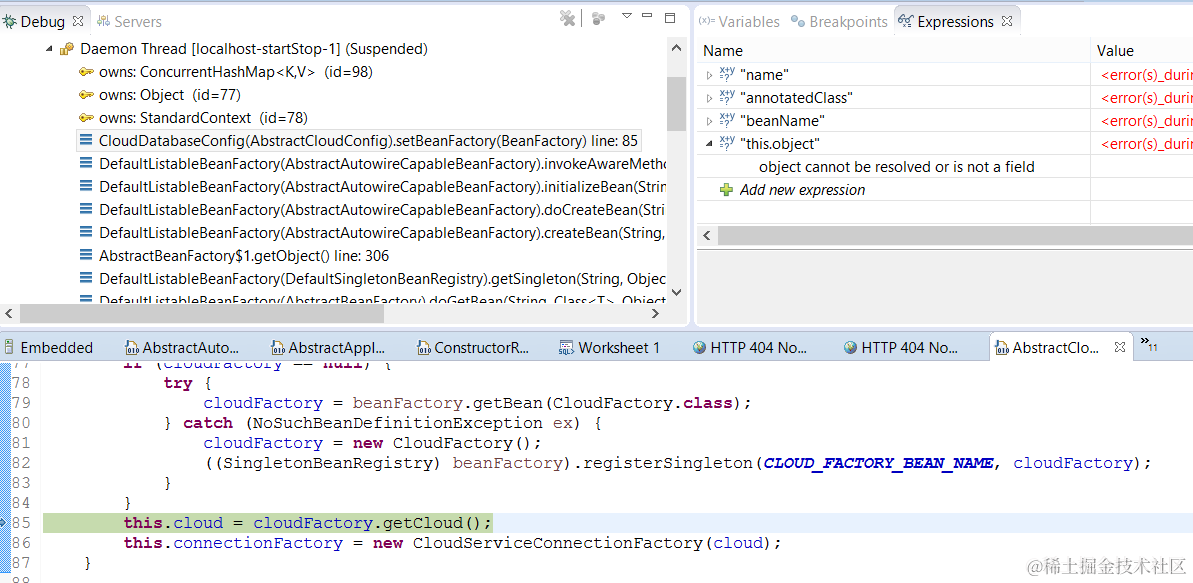Open the AbstractAuto... editor tab
This screenshot has width=1193, height=583.
pyautogui.click(x=181, y=348)
